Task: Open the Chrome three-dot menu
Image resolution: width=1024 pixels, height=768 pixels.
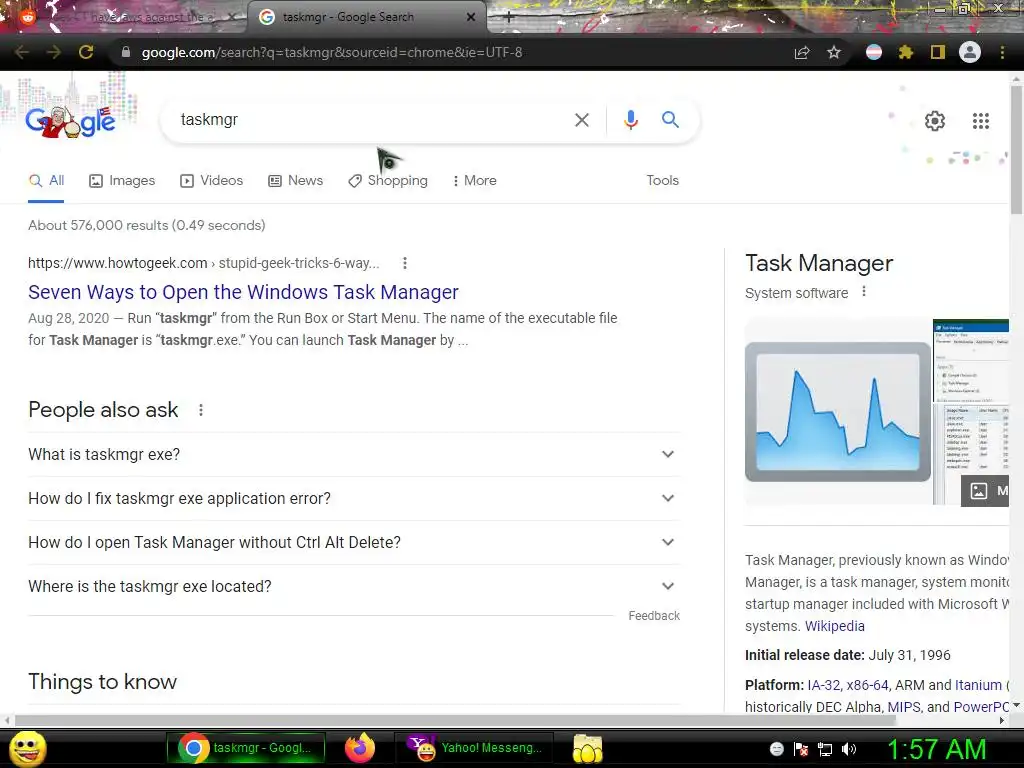Action: 1002,52
